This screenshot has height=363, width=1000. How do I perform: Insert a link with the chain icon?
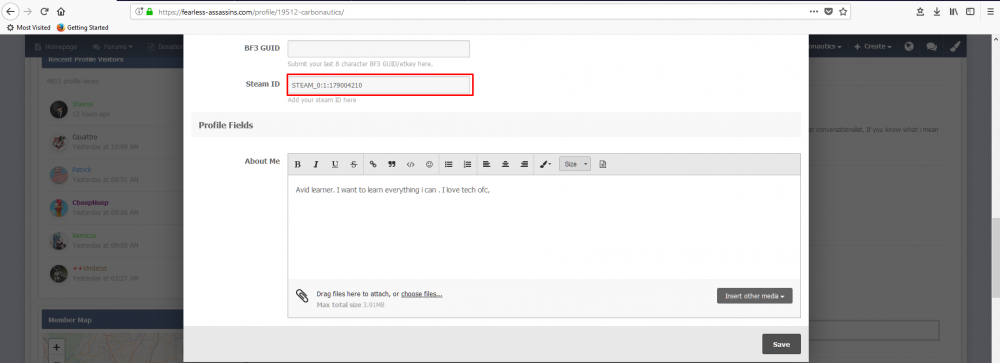coord(373,164)
